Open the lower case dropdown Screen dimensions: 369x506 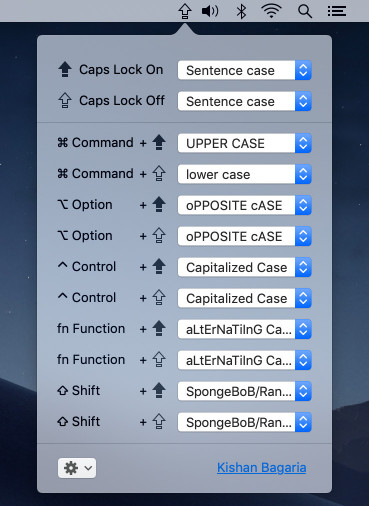pyautogui.click(x=244, y=174)
